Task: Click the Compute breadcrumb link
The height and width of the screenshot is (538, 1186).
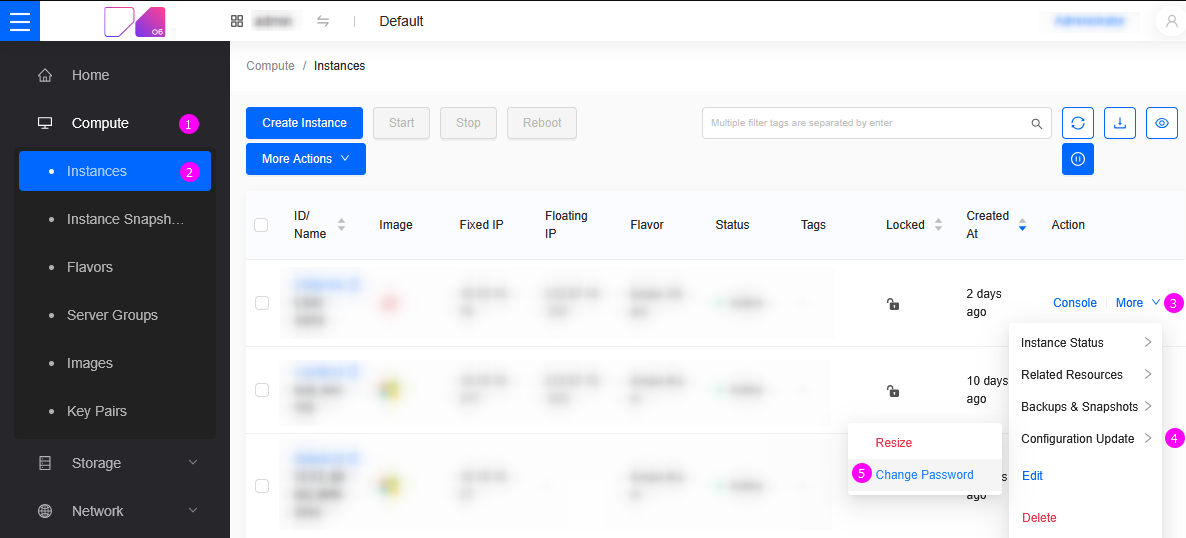Action: point(270,66)
